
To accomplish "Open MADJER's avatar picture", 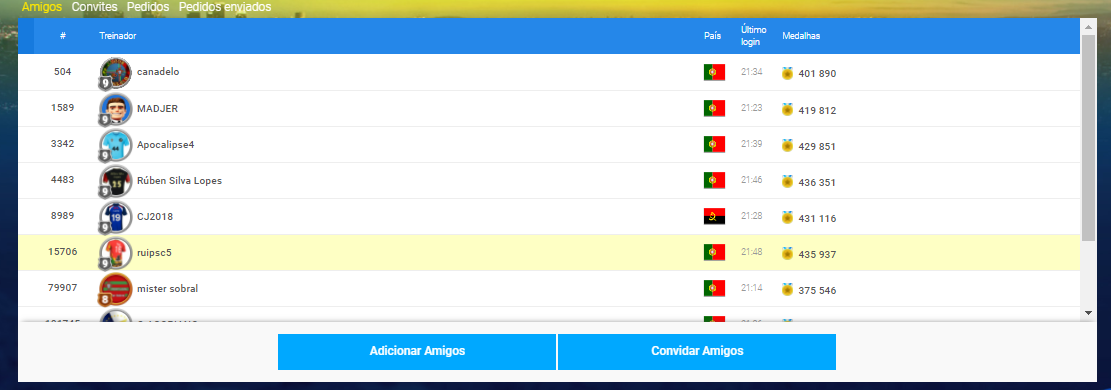I will pyautogui.click(x=115, y=109).
